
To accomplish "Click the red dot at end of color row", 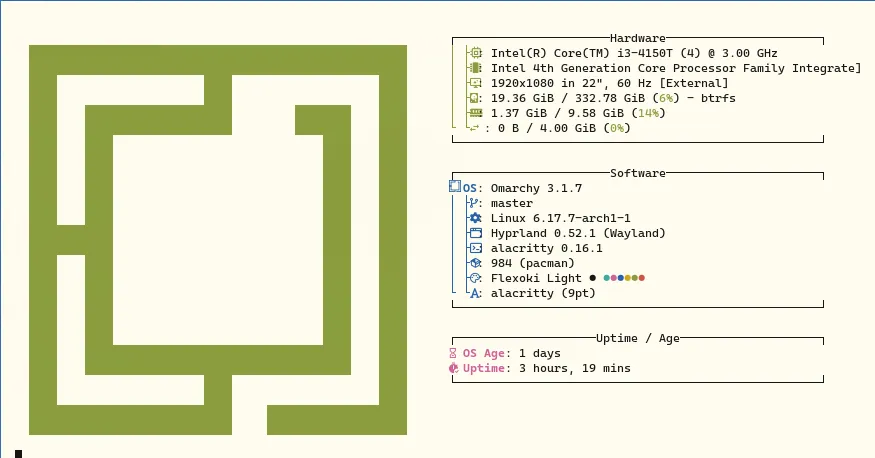I will pyautogui.click(x=642, y=278).
